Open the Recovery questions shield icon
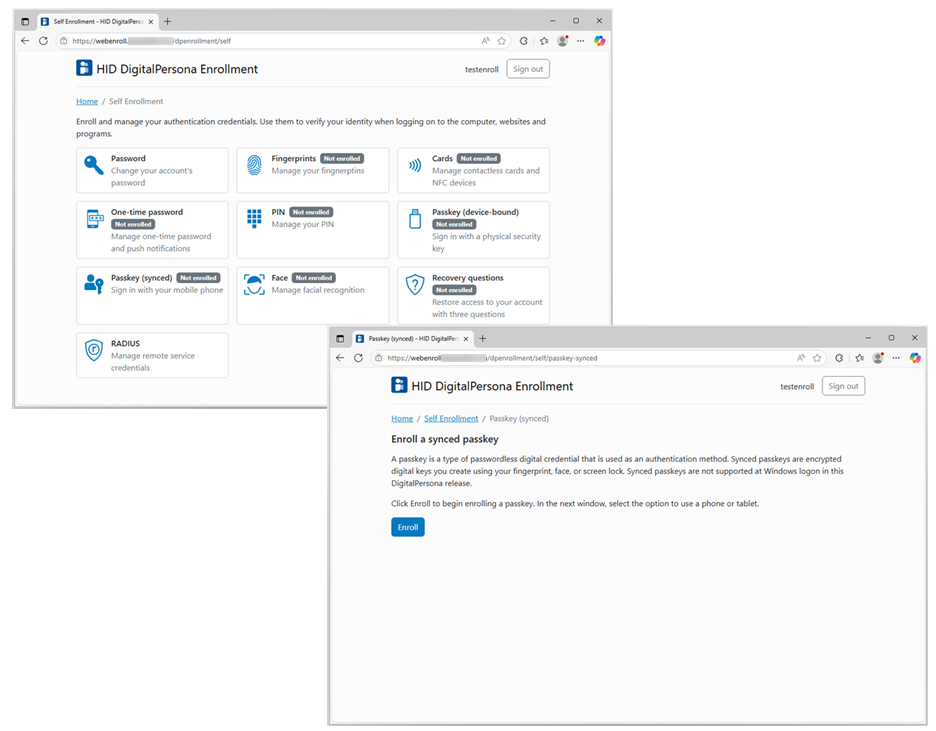The width and height of the screenshot is (936, 731). 415,285
